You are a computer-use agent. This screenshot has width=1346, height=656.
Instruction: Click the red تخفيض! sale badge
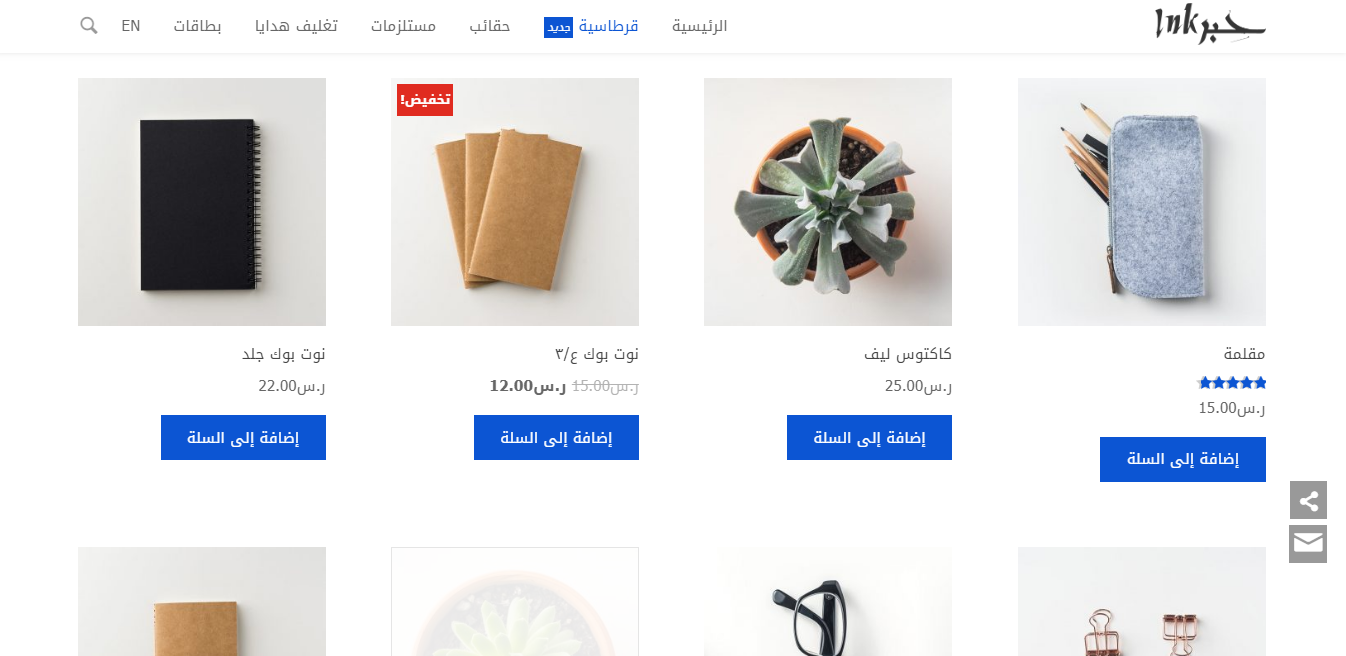425,100
